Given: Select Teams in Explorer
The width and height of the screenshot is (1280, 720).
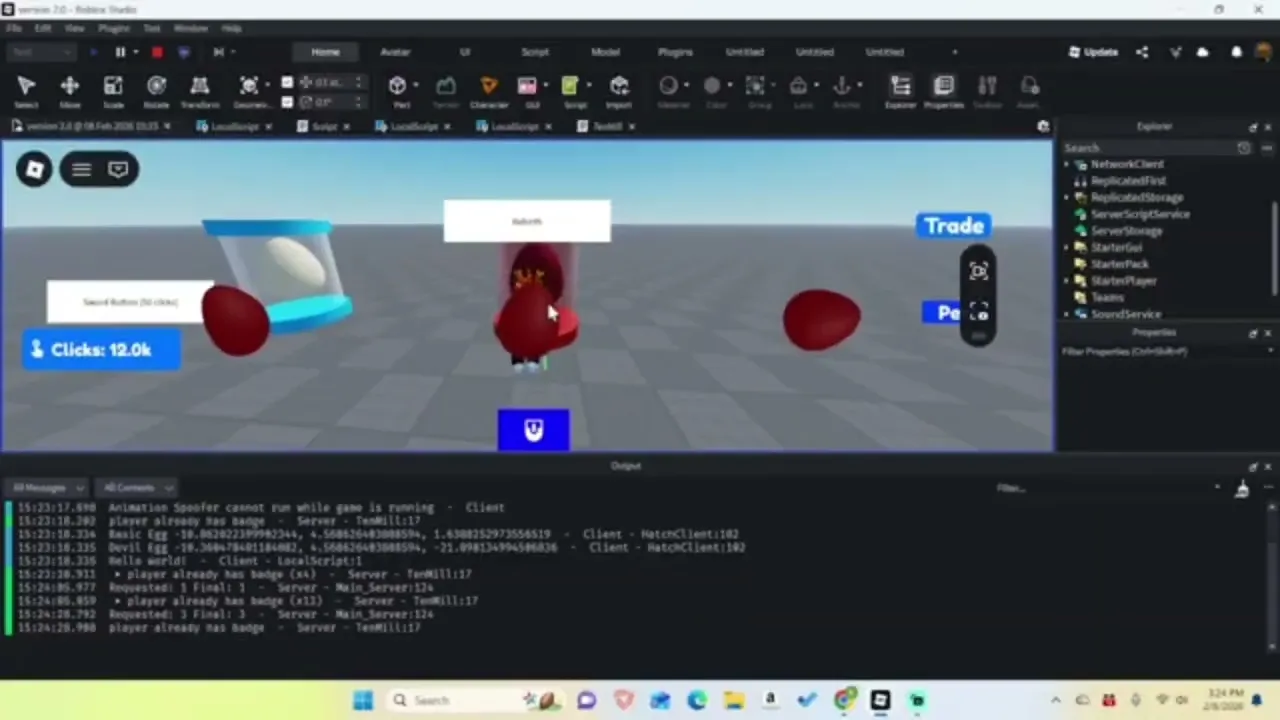Looking at the screenshot, I should pyautogui.click(x=1107, y=297).
